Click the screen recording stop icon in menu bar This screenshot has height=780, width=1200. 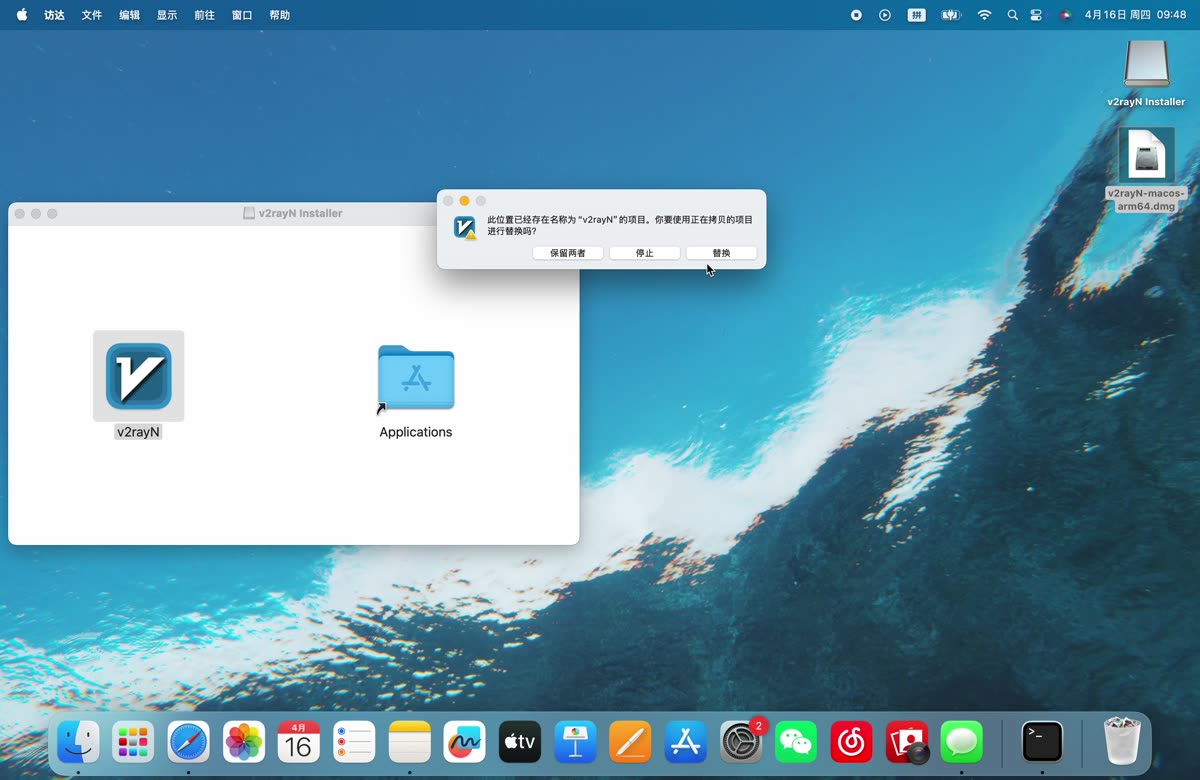(x=856, y=15)
